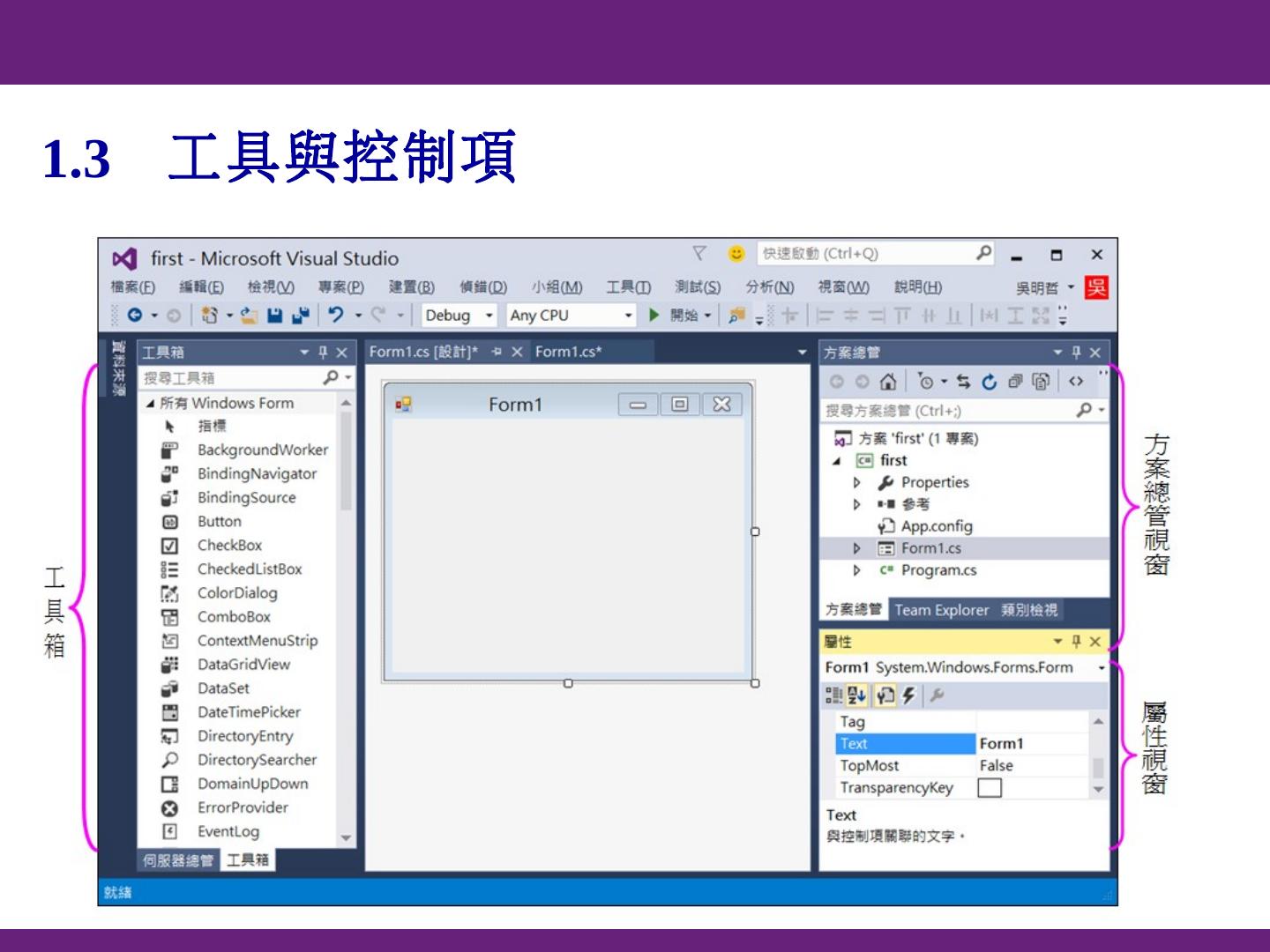
Task: Collapse the first project node
Action: click(x=836, y=461)
